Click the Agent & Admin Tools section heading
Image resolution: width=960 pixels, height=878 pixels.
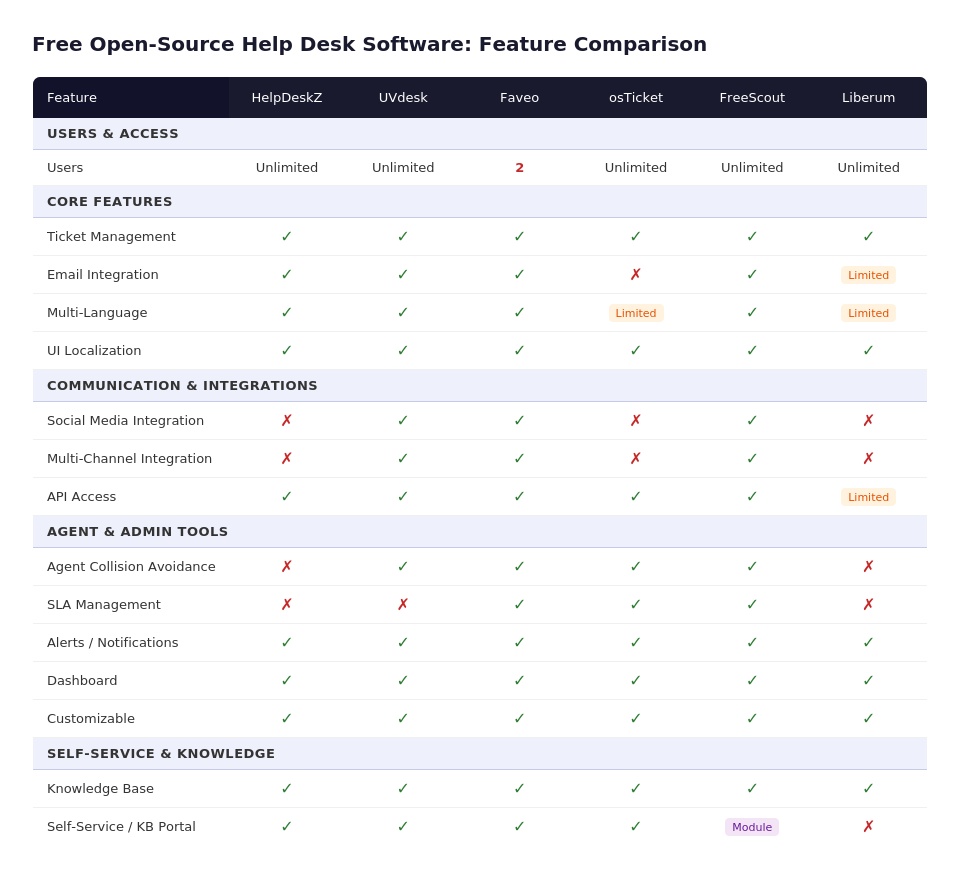click(137, 531)
